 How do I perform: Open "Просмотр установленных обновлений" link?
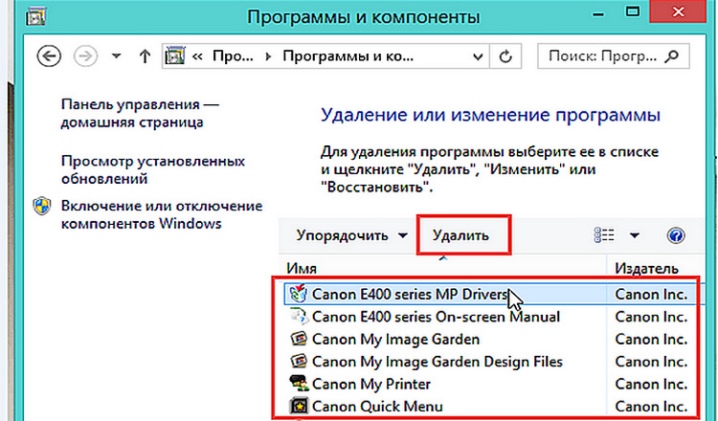[x=153, y=169]
